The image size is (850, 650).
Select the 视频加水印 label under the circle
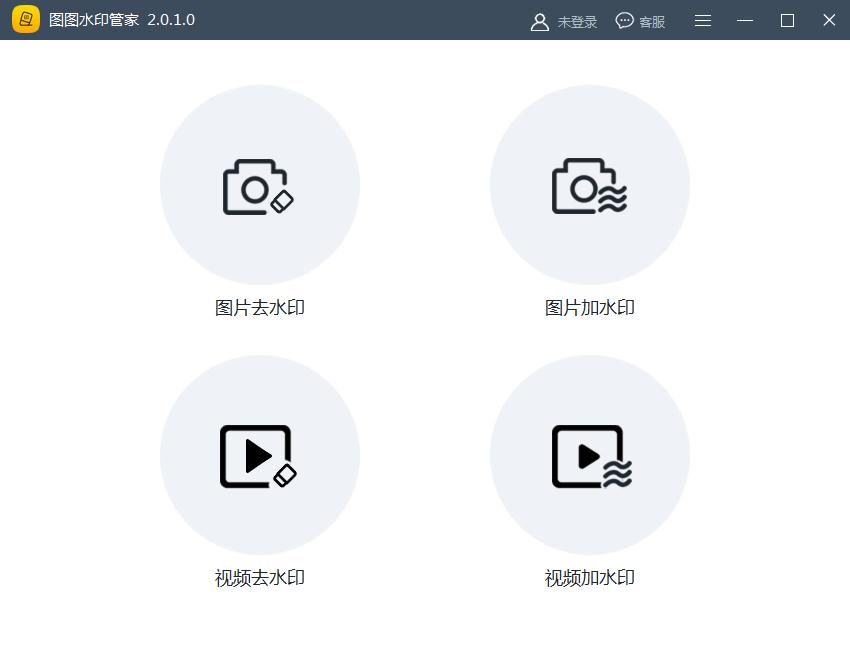pos(590,577)
